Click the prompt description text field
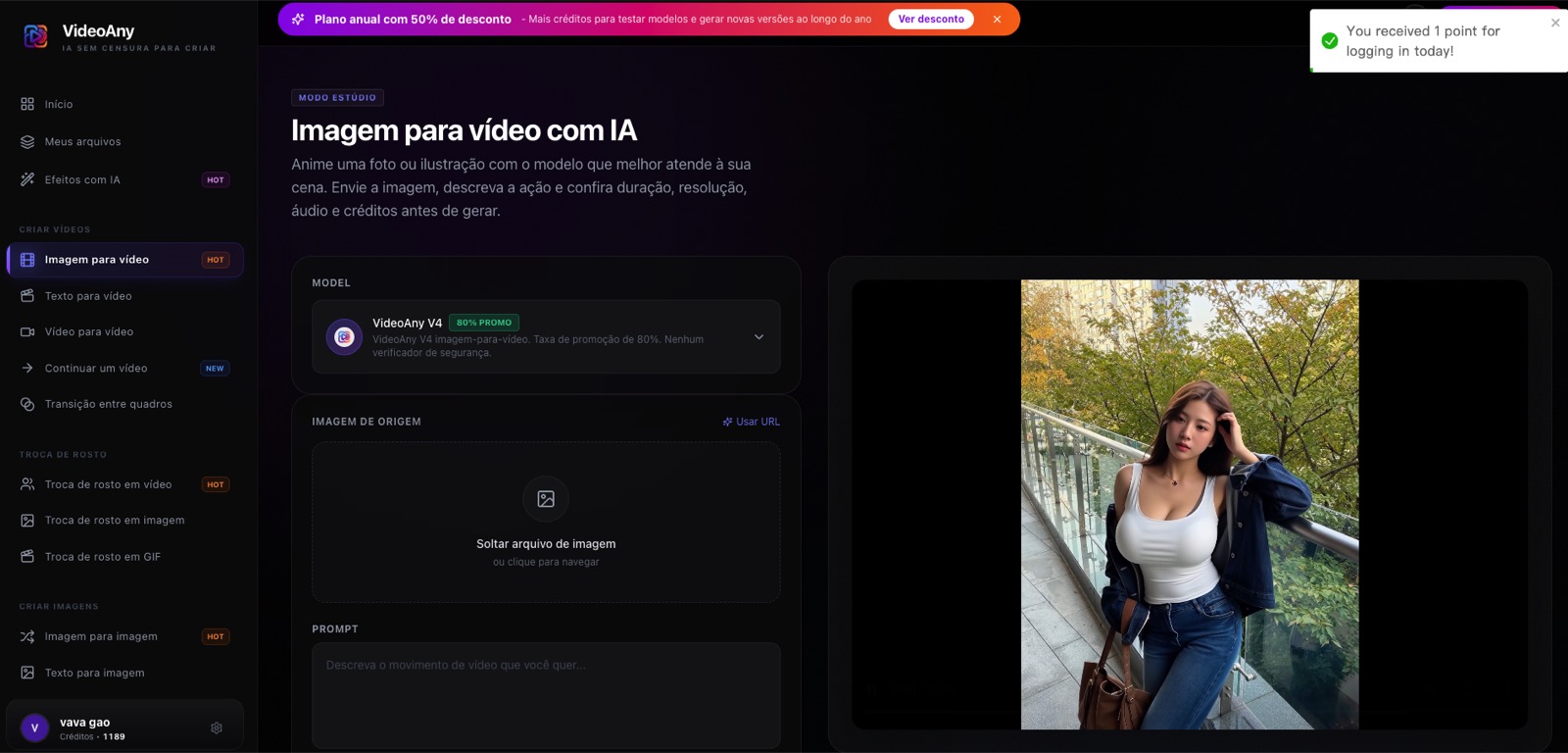Screen dimensions: 1568x753 tap(546, 696)
